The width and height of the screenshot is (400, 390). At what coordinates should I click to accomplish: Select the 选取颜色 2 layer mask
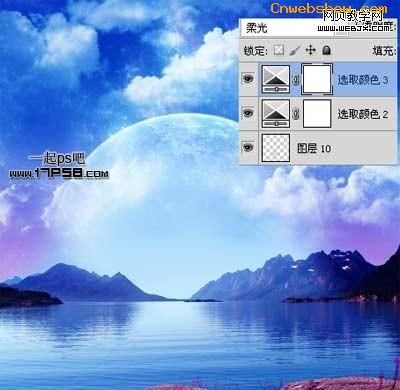(x=317, y=113)
